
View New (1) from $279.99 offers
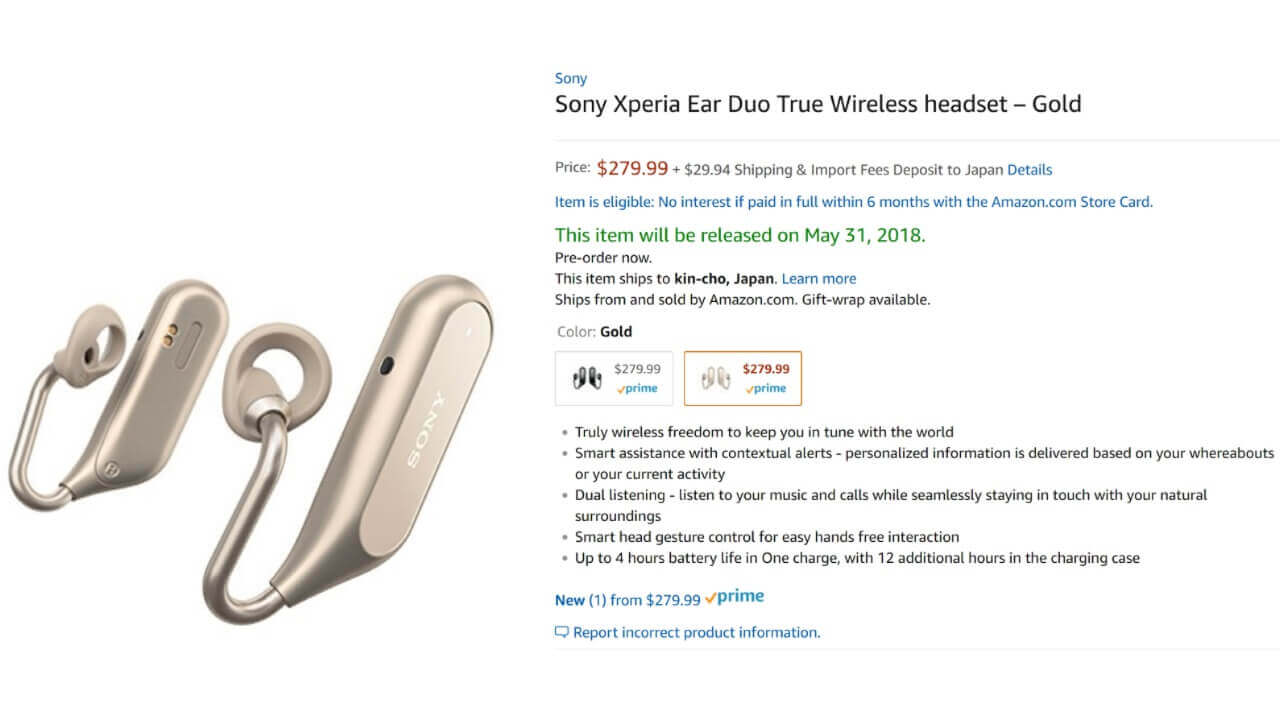coord(627,600)
